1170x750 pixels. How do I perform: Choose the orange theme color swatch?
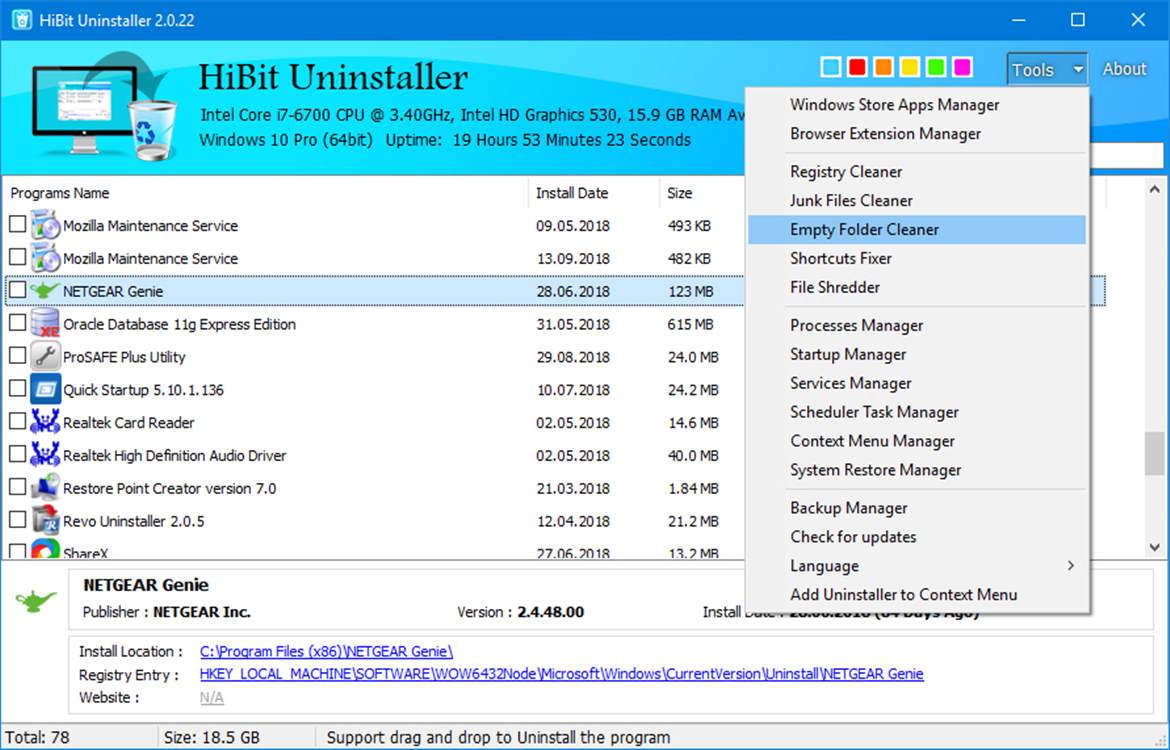click(883, 67)
